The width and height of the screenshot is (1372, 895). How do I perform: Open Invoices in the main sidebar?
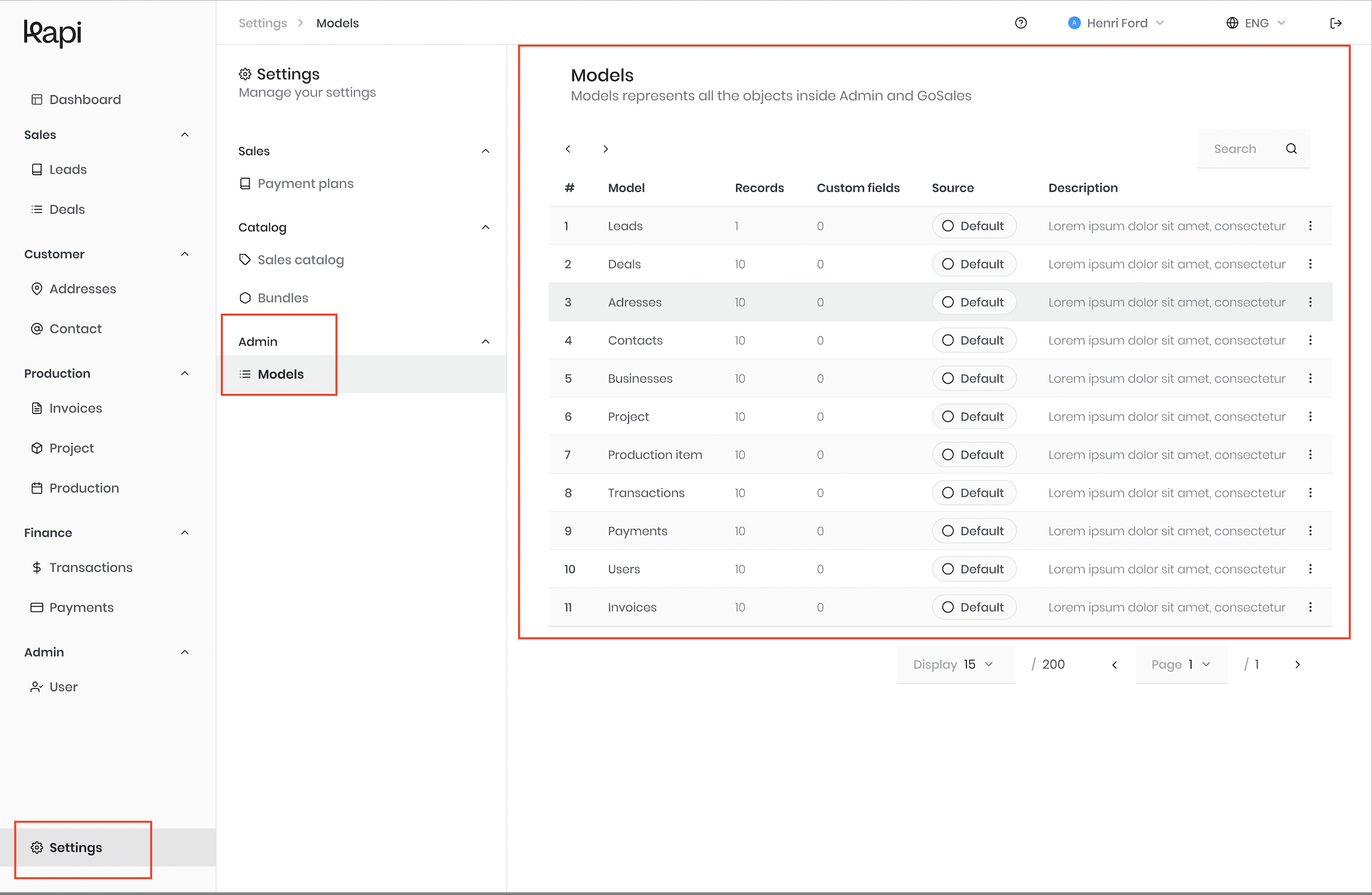(67, 408)
